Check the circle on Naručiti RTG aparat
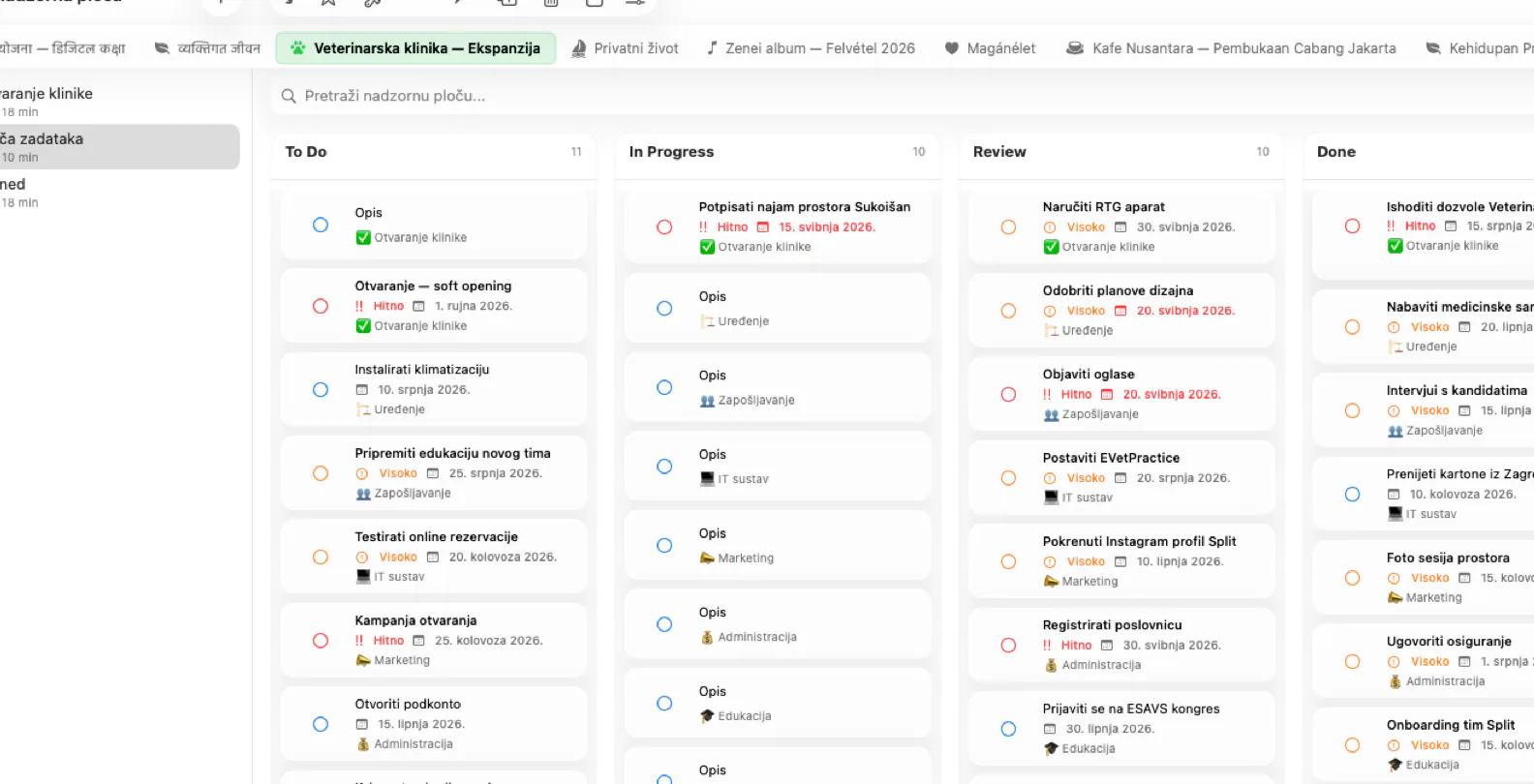Image resolution: width=1534 pixels, height=784 pixels. (1008, 227)
